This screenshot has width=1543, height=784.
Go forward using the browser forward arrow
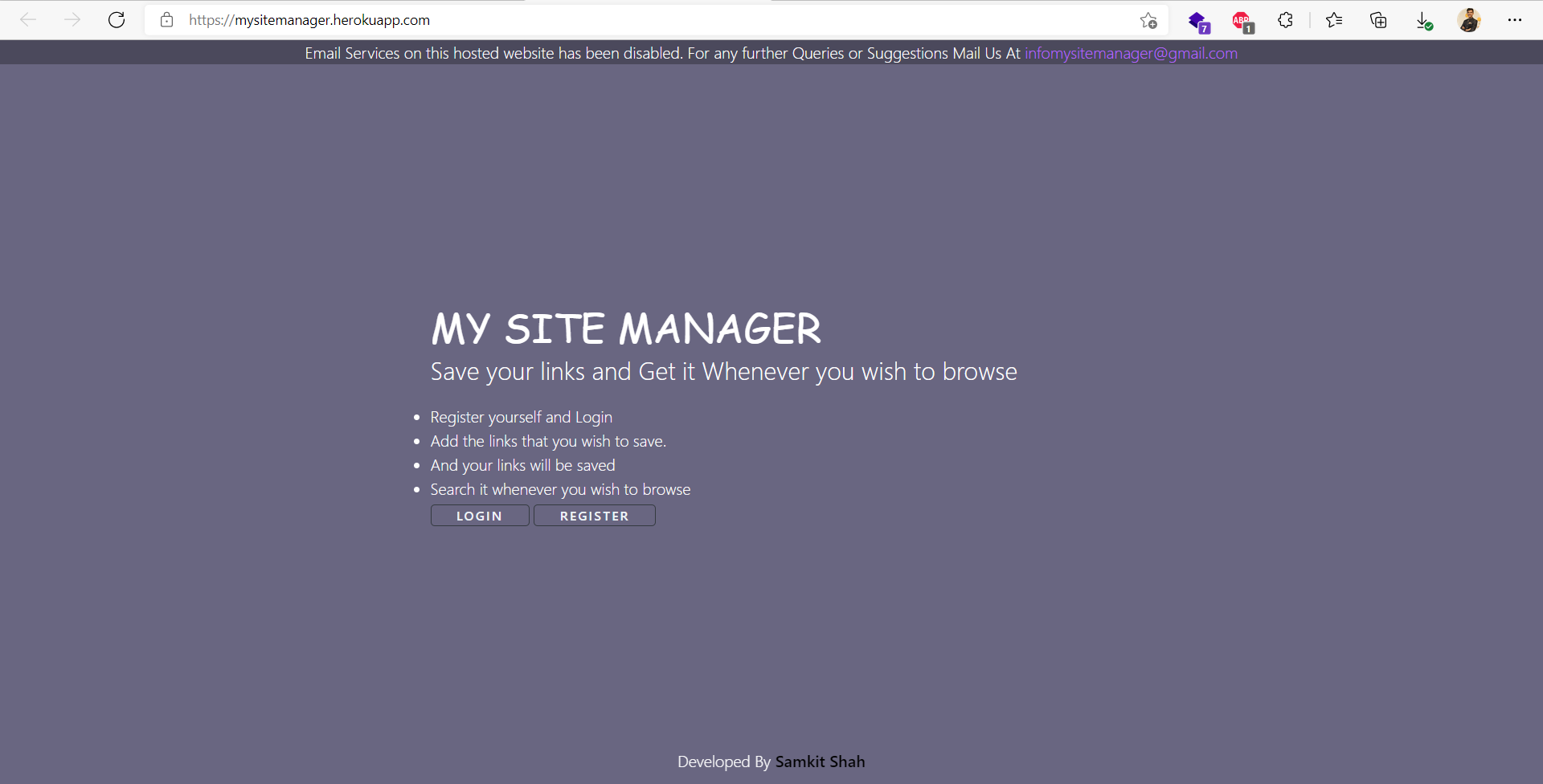click(72, 20)
